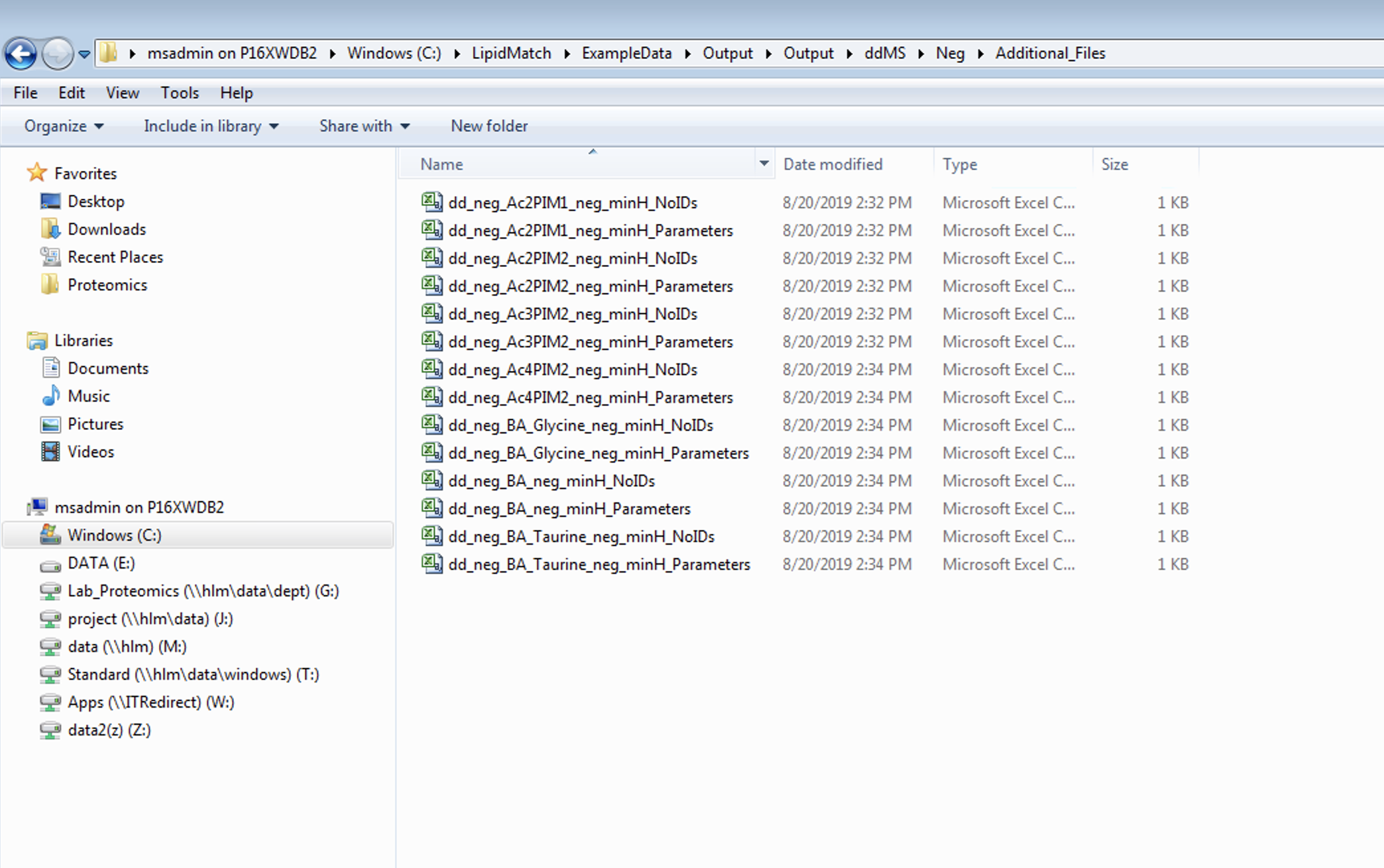
Task: Open the Share with dropdown
Action: coord(364,126)
